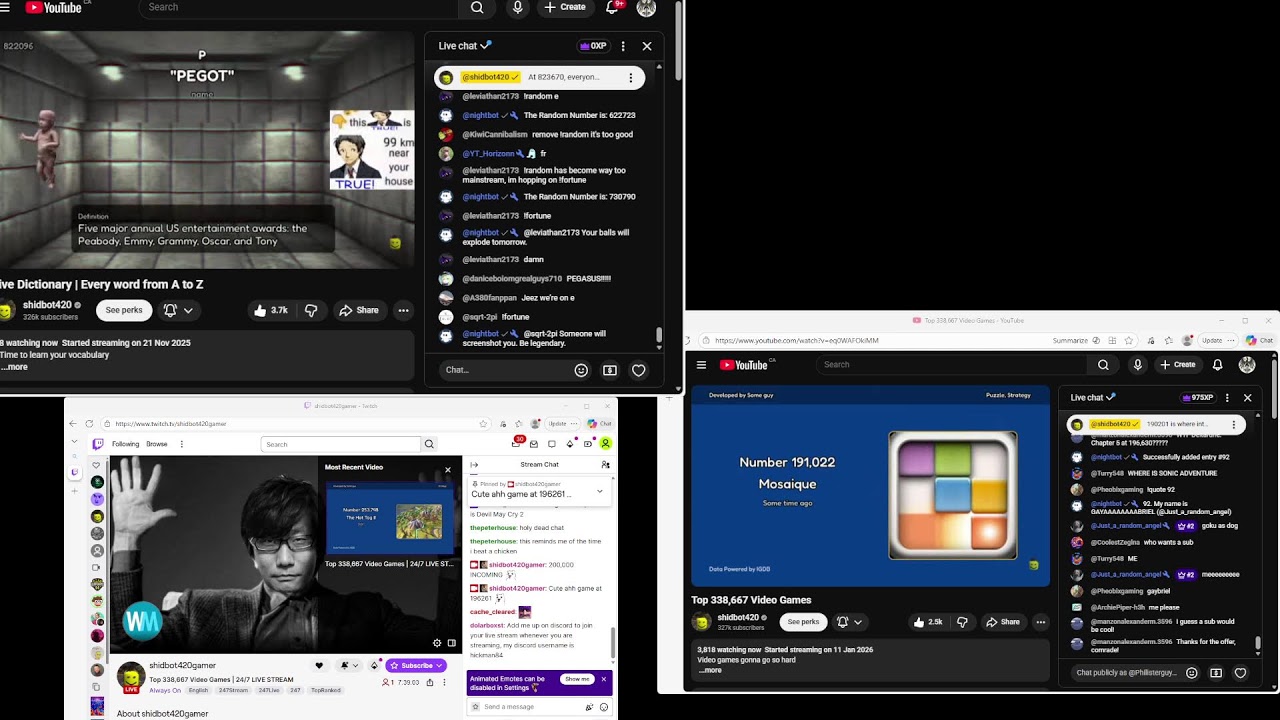Share the Twitch stream icon
The width and height of the screenshot is (1280, 720).
tap(430, 682)
